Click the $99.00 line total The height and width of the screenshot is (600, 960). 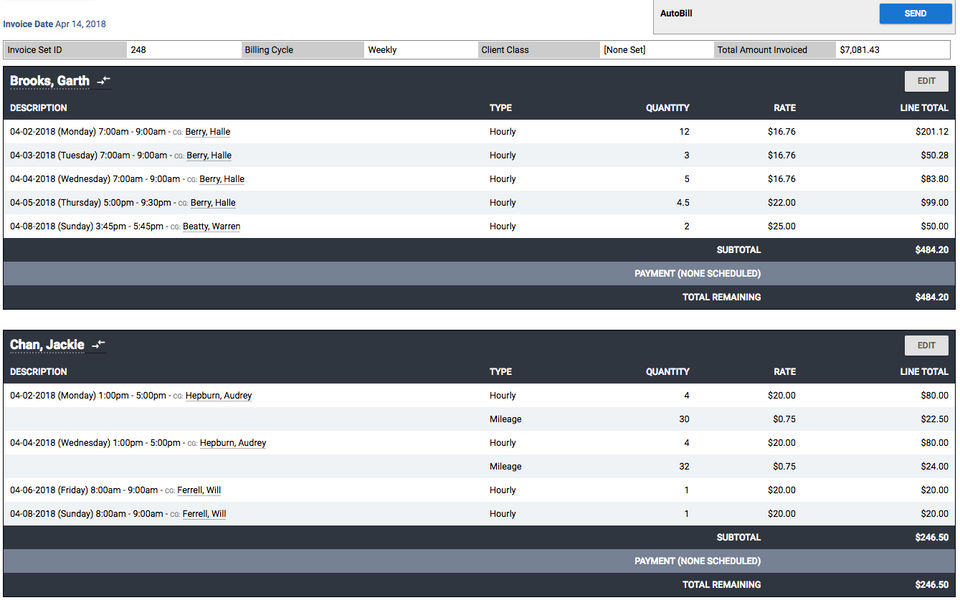pos(934,203)
